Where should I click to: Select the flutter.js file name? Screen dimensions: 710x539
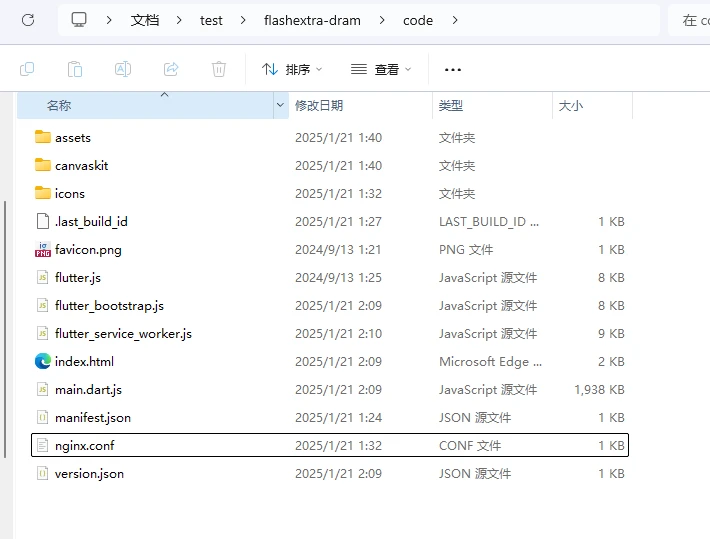pos(78,278)
